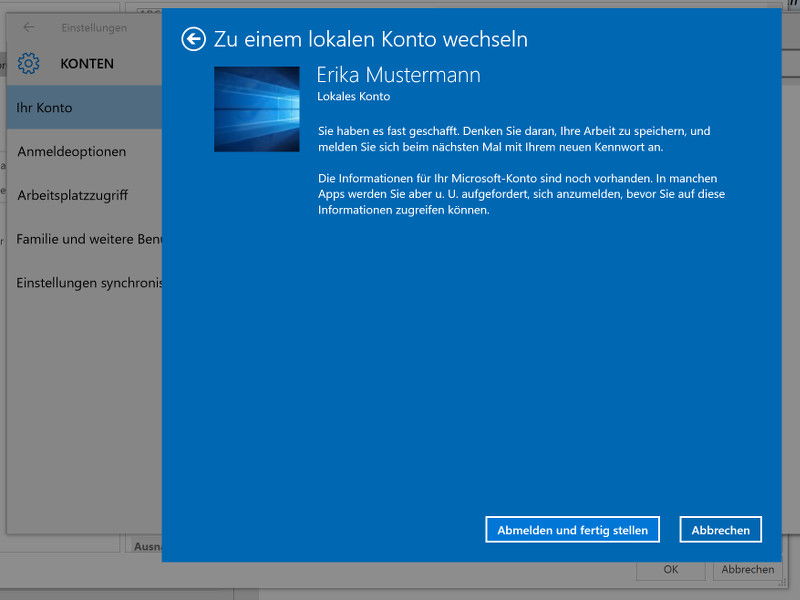The image size is (800, 600).
Task: Open Arbeitsplatzzugriff in the sidebar
Action: point(84,195)
